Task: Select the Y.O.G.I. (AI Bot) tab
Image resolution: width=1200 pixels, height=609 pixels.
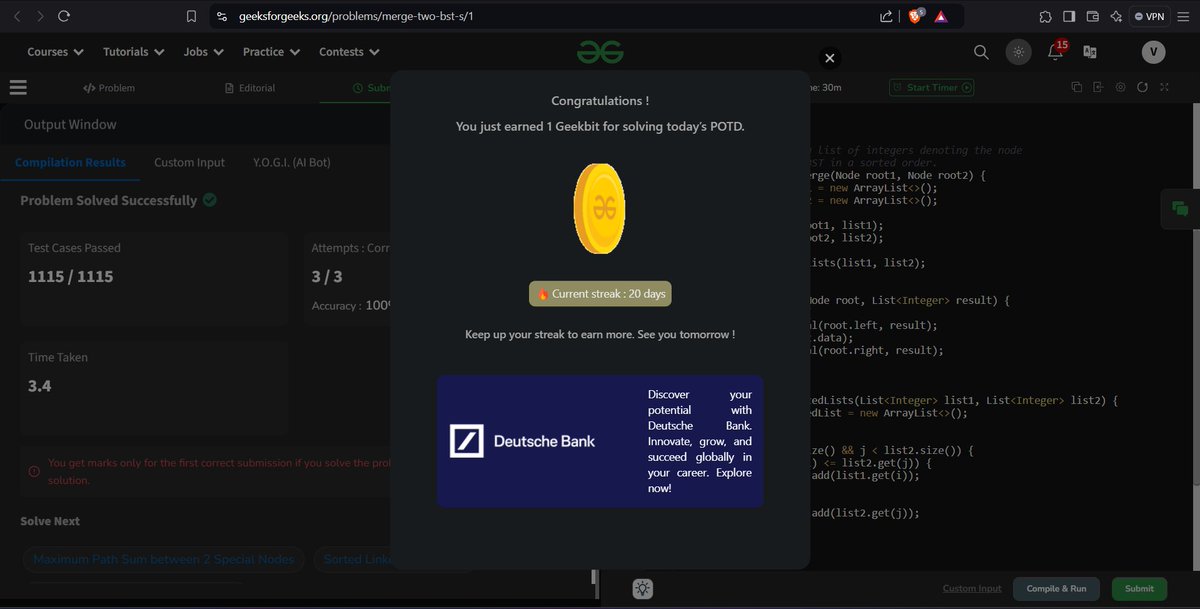Action: [x=291, y=162]
